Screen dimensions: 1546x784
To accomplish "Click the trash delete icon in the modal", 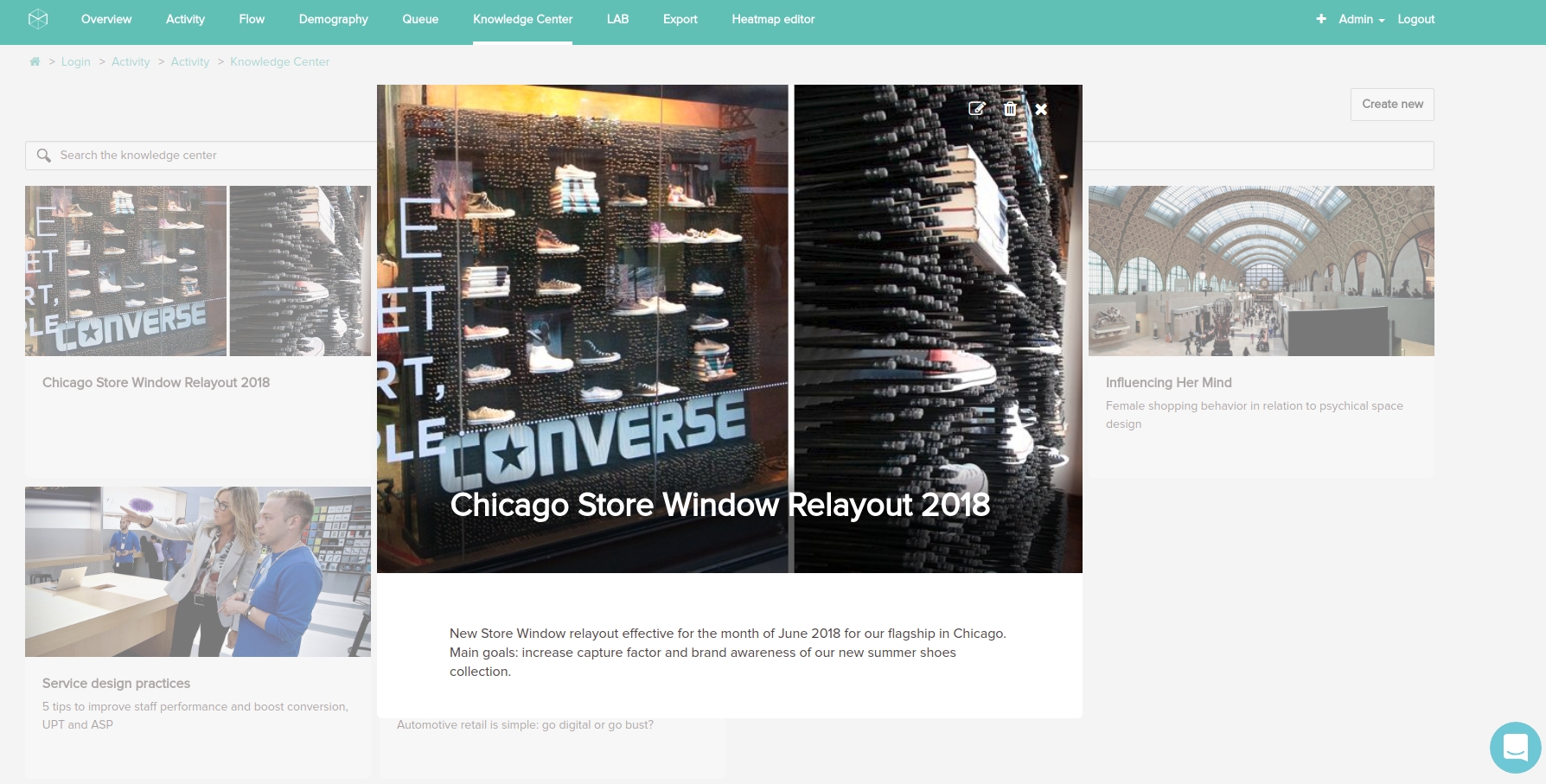I will [1010, 109].
